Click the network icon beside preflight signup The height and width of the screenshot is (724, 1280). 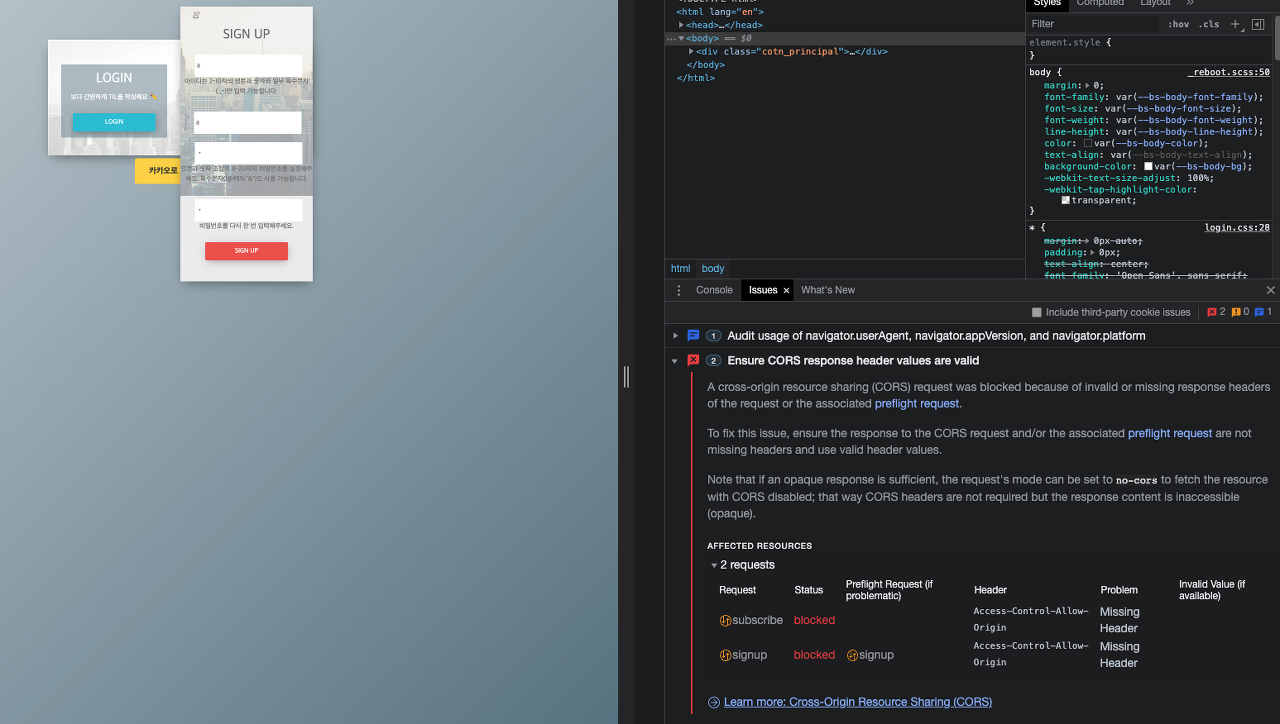[x=852, y=655]
